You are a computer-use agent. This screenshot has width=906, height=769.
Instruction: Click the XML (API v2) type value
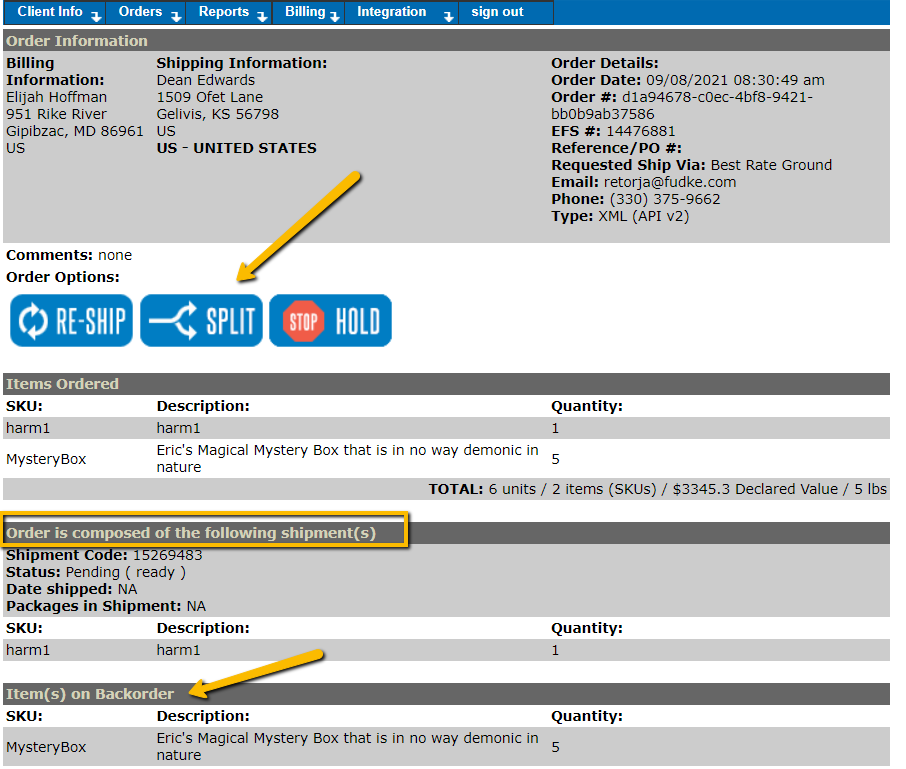pyautogui.click(x=644, y=217)
